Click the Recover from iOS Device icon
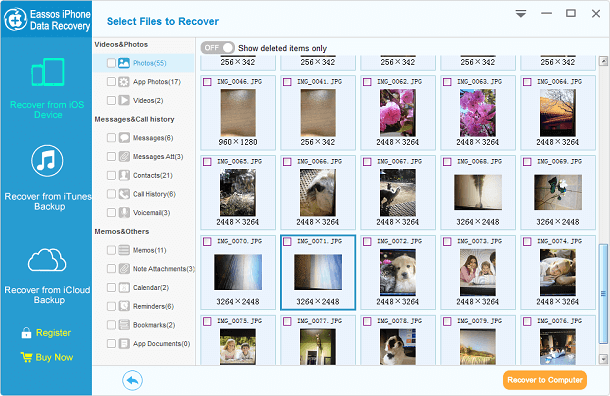This screenshot has width=610, height=396. click(48, 72)
